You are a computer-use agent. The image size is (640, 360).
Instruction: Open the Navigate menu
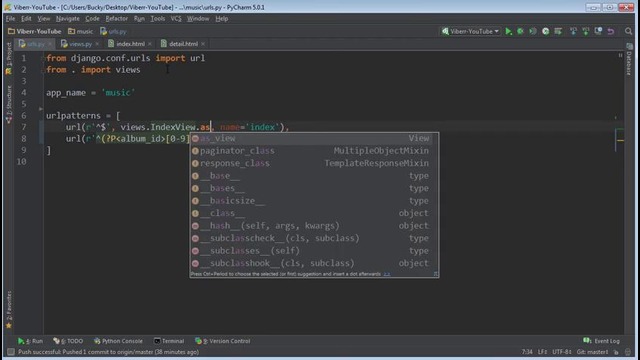coord(68,19)
